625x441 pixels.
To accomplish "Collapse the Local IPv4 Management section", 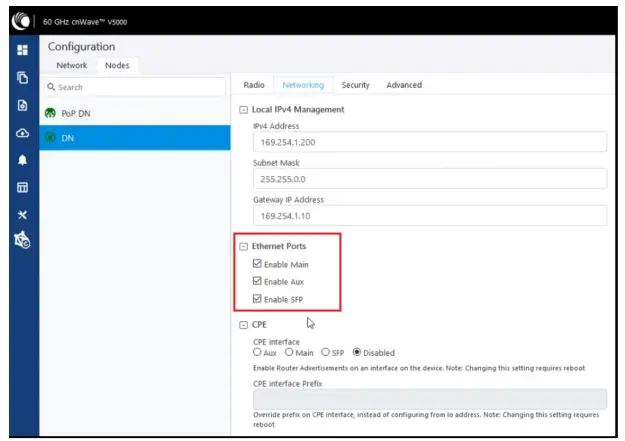I will 244,109.
